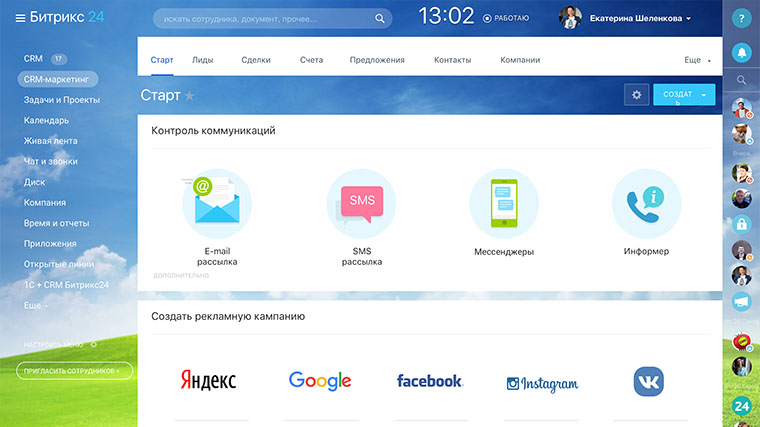
Task: Open Мессенджеры phone icon
Action: coord(504,204)
